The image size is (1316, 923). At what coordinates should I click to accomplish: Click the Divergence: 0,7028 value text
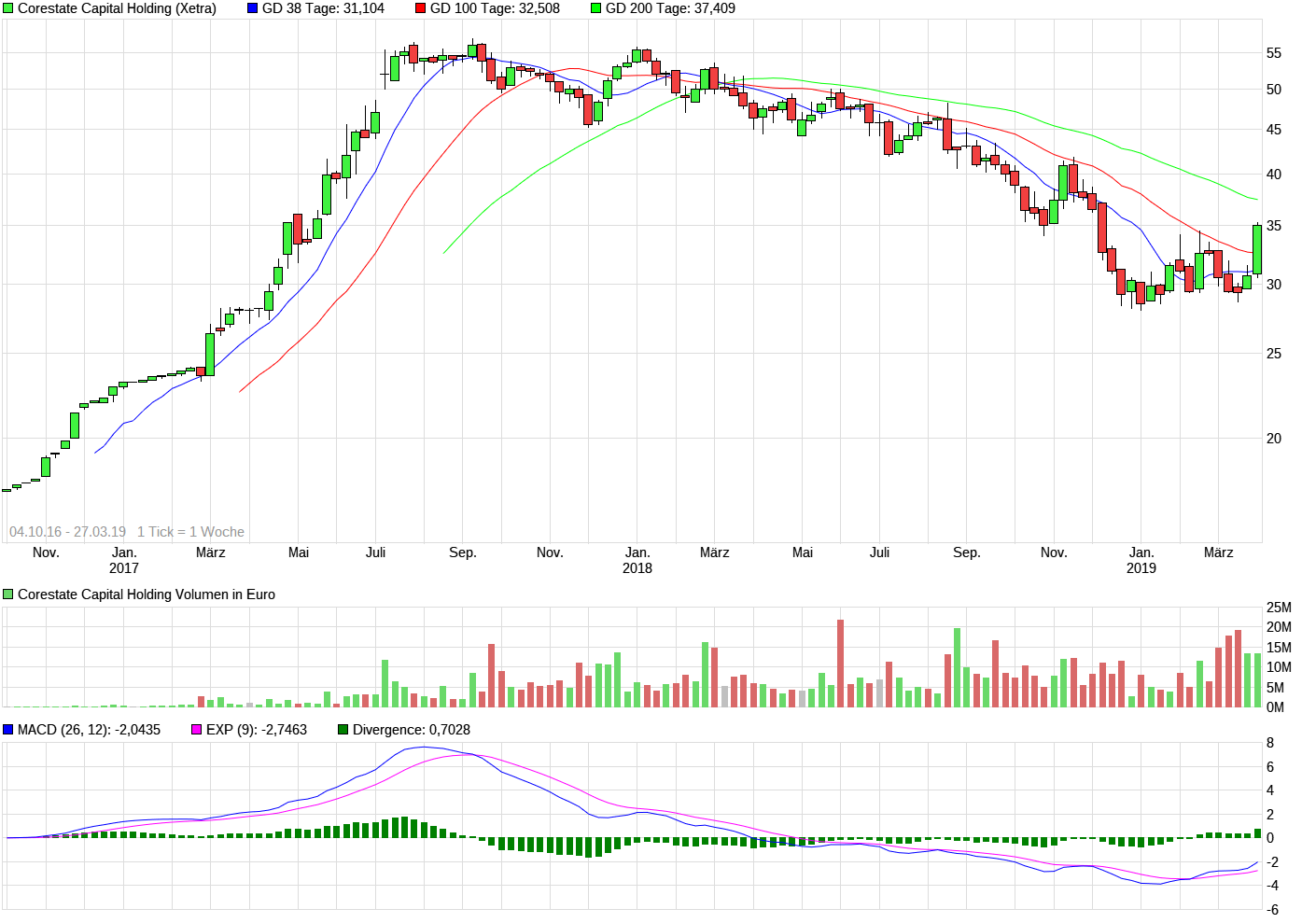click(x=413, y=731)
